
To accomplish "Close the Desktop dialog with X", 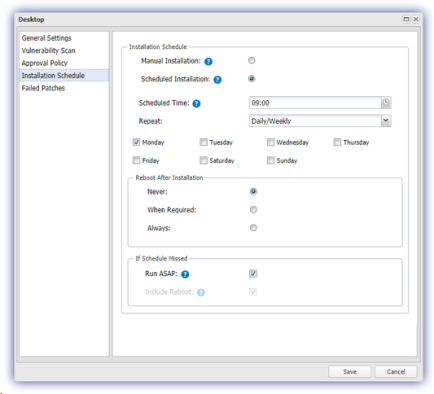I will point(416,19).
